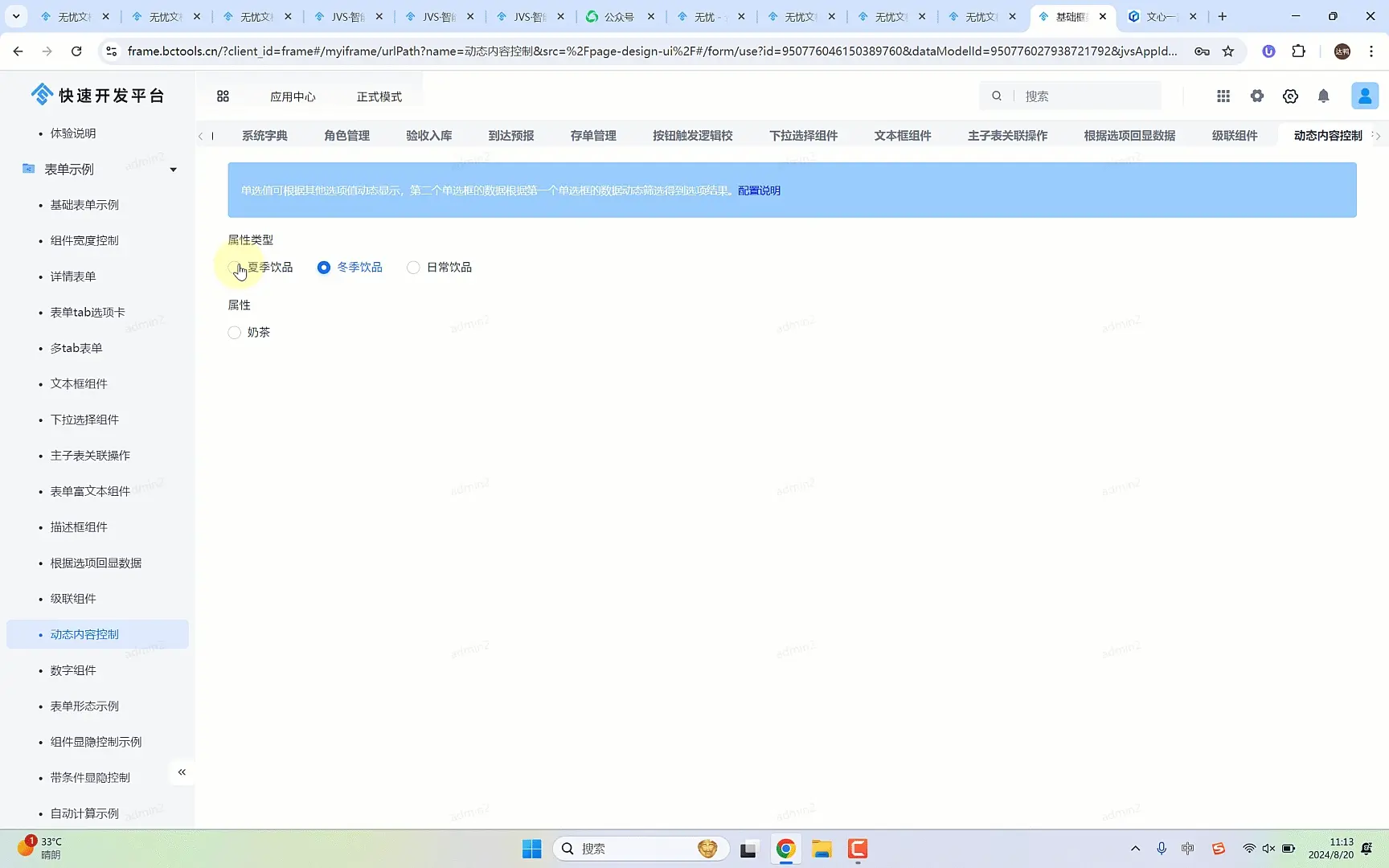Switch to the 级联组件 tab
1389x868 pixels.
click(x=1235, y=136)
